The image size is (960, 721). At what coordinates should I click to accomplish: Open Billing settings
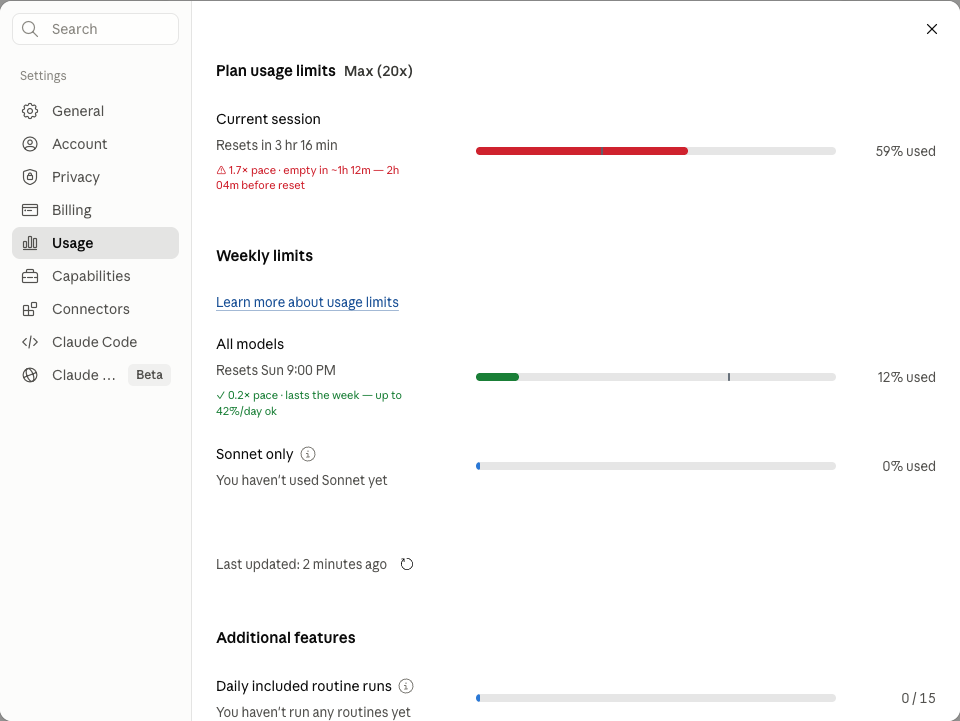96,210
